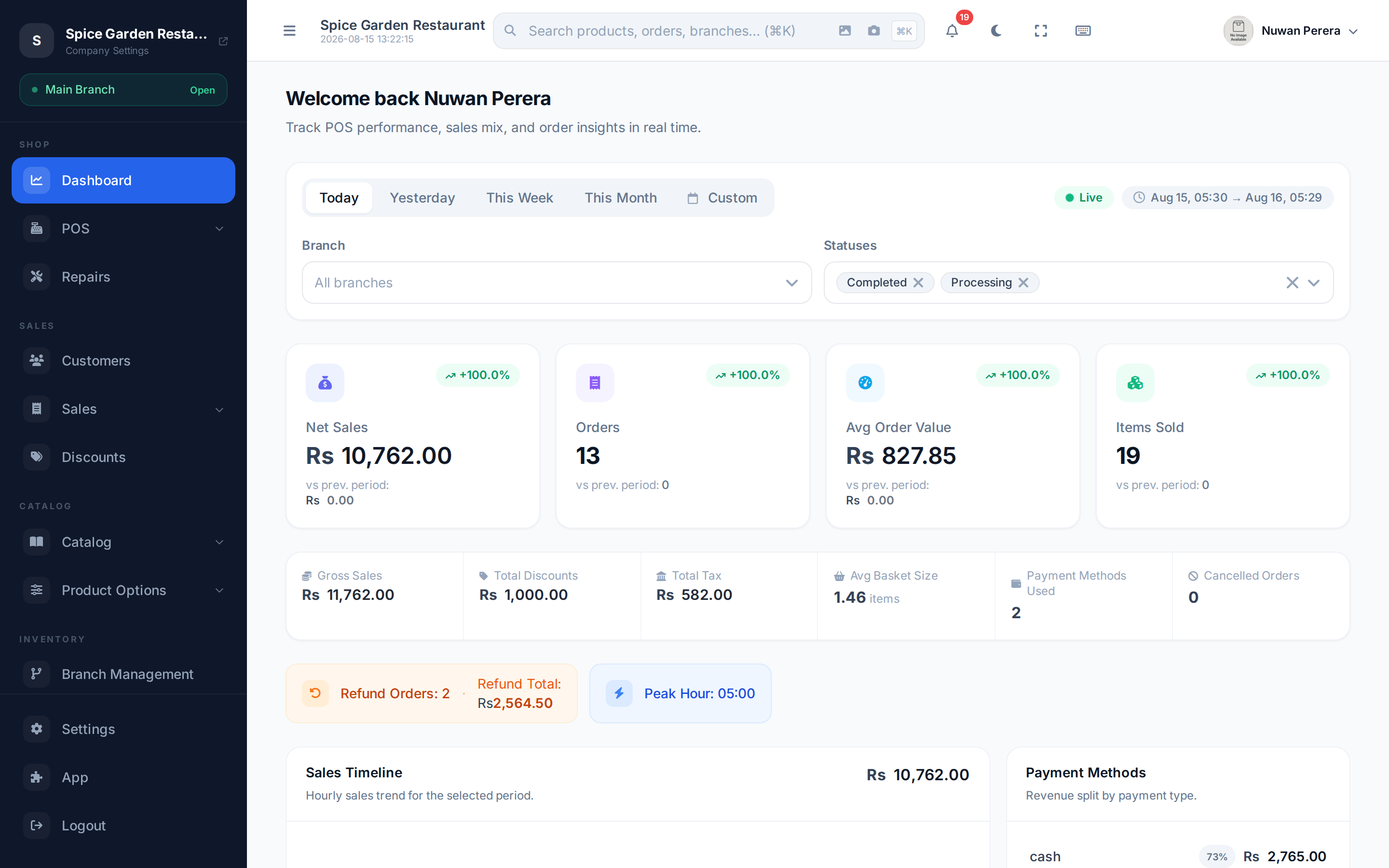This screenshot has width=1389, height=868.
Task: Remove the Processing status chip
Action: point(1023,283)
